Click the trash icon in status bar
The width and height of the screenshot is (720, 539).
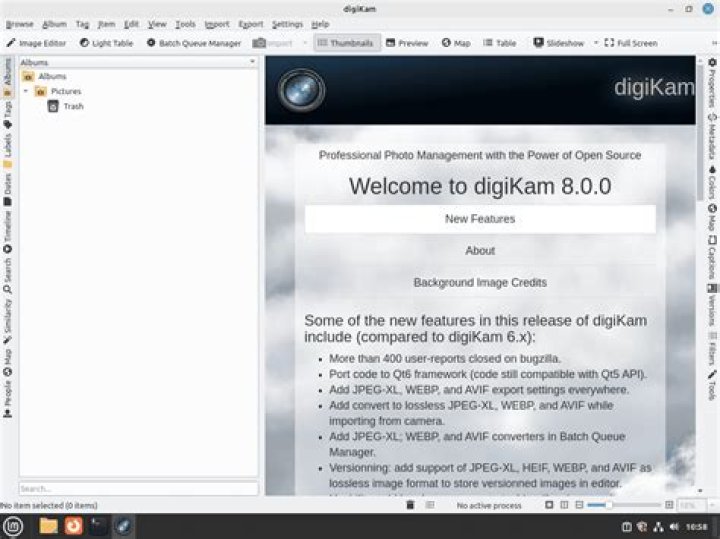point(410,505)
